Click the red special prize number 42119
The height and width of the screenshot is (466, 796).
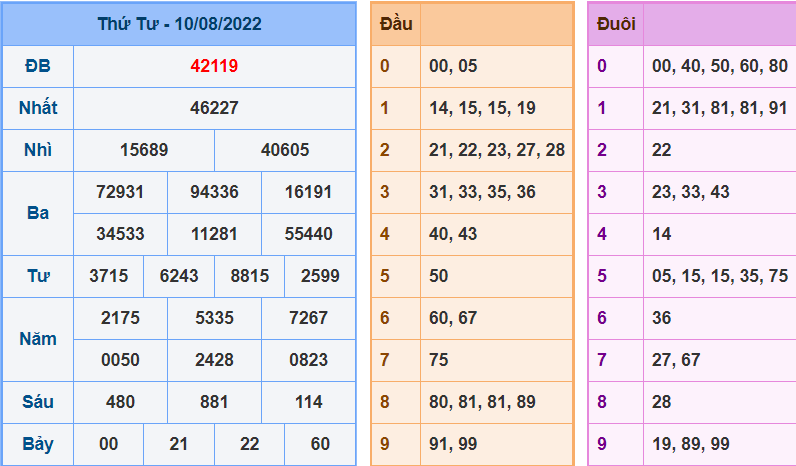pyautogui.click(x=214, y=66)
